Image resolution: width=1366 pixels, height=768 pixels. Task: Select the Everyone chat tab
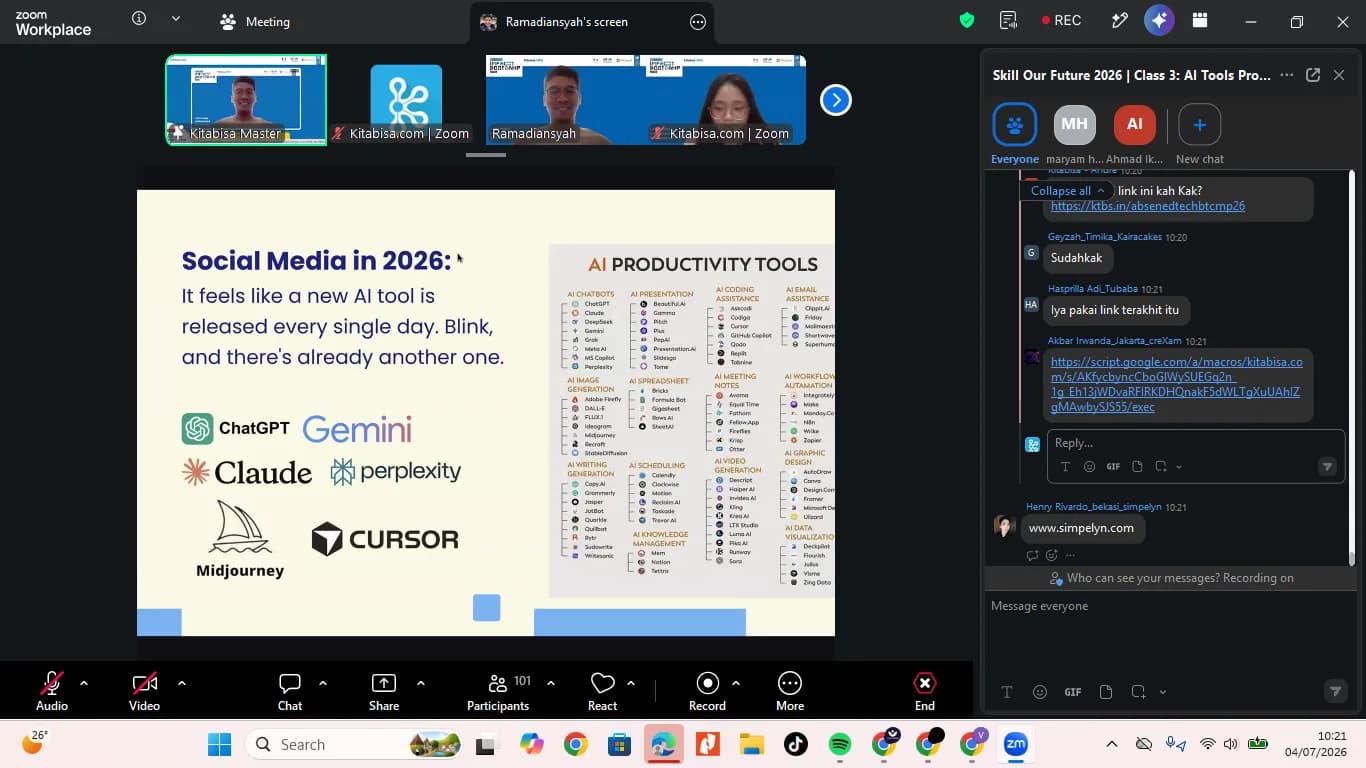tap(1014, 134)
